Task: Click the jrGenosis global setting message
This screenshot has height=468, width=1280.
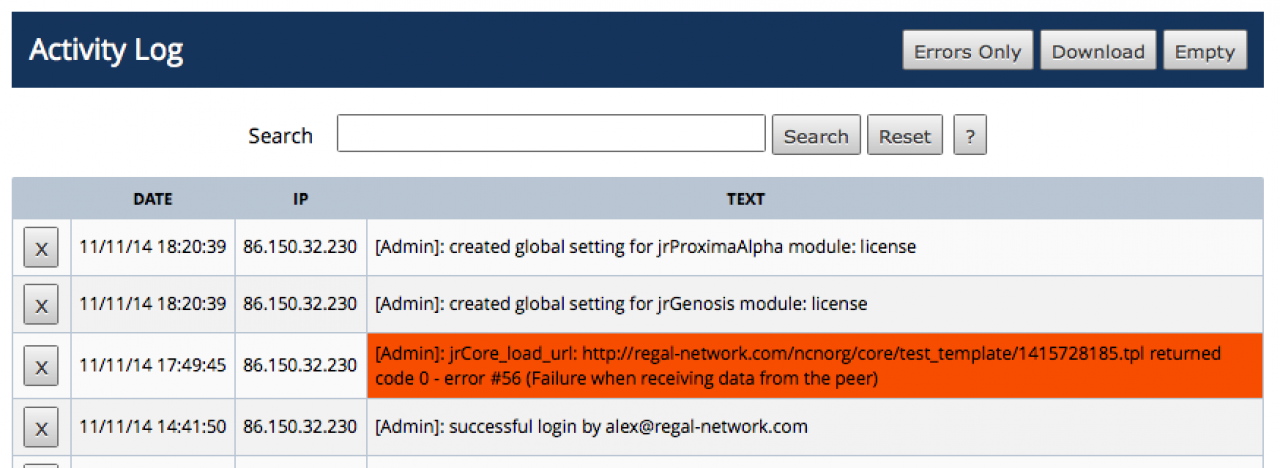Action: coord(621,303)
